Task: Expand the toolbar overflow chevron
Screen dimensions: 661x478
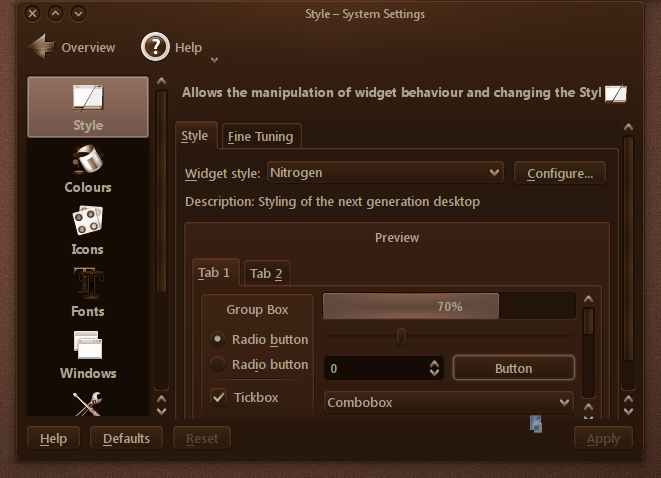Action: 214,60
